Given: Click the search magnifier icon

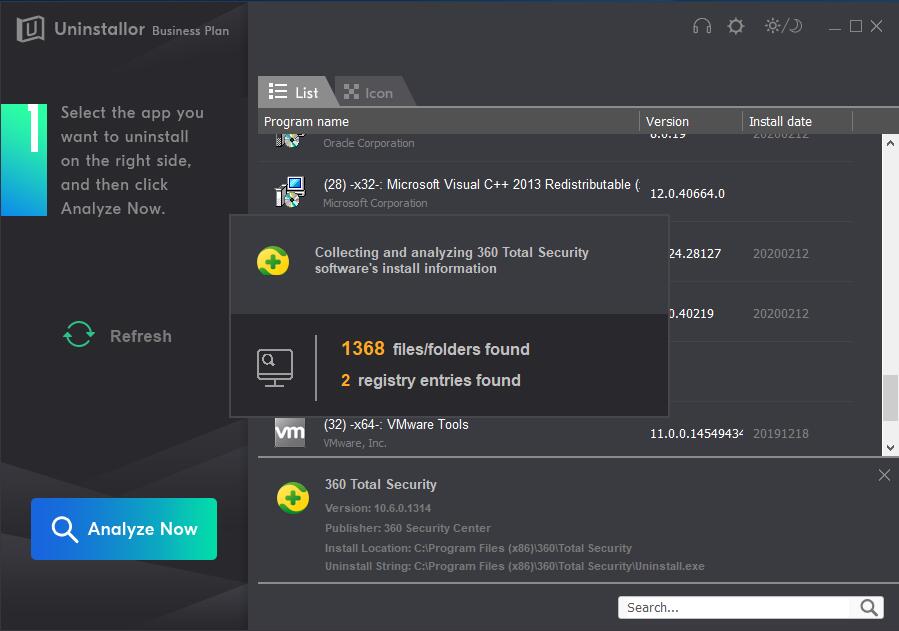Looking at the screenshot, I should click(868, 607).
